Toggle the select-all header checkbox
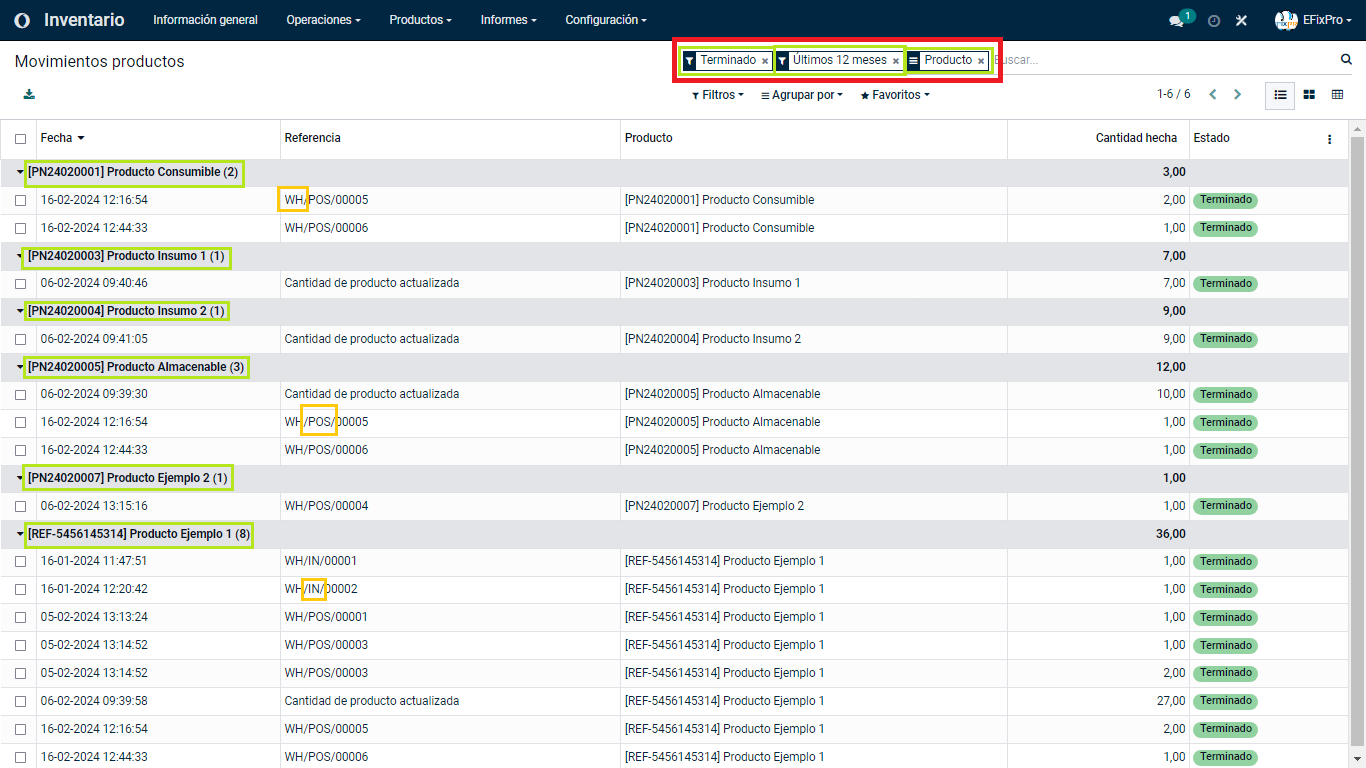The height and width of the screenshot is (768, 1366). [21, 139]
